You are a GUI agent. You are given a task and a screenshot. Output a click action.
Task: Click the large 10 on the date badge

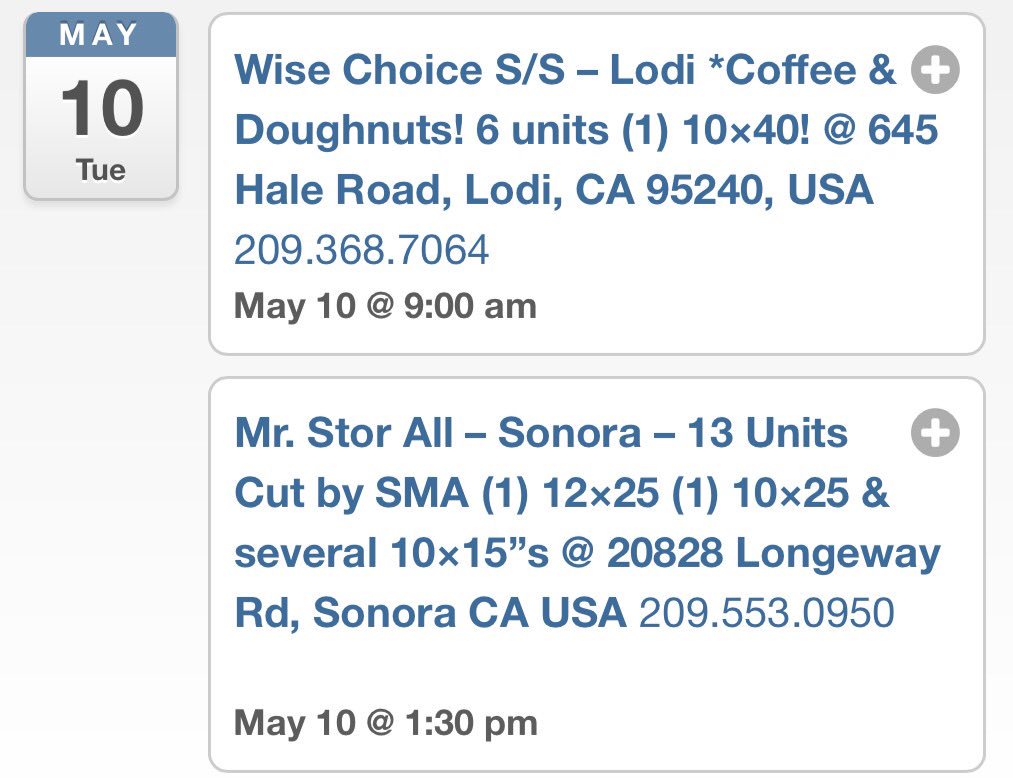101,108
